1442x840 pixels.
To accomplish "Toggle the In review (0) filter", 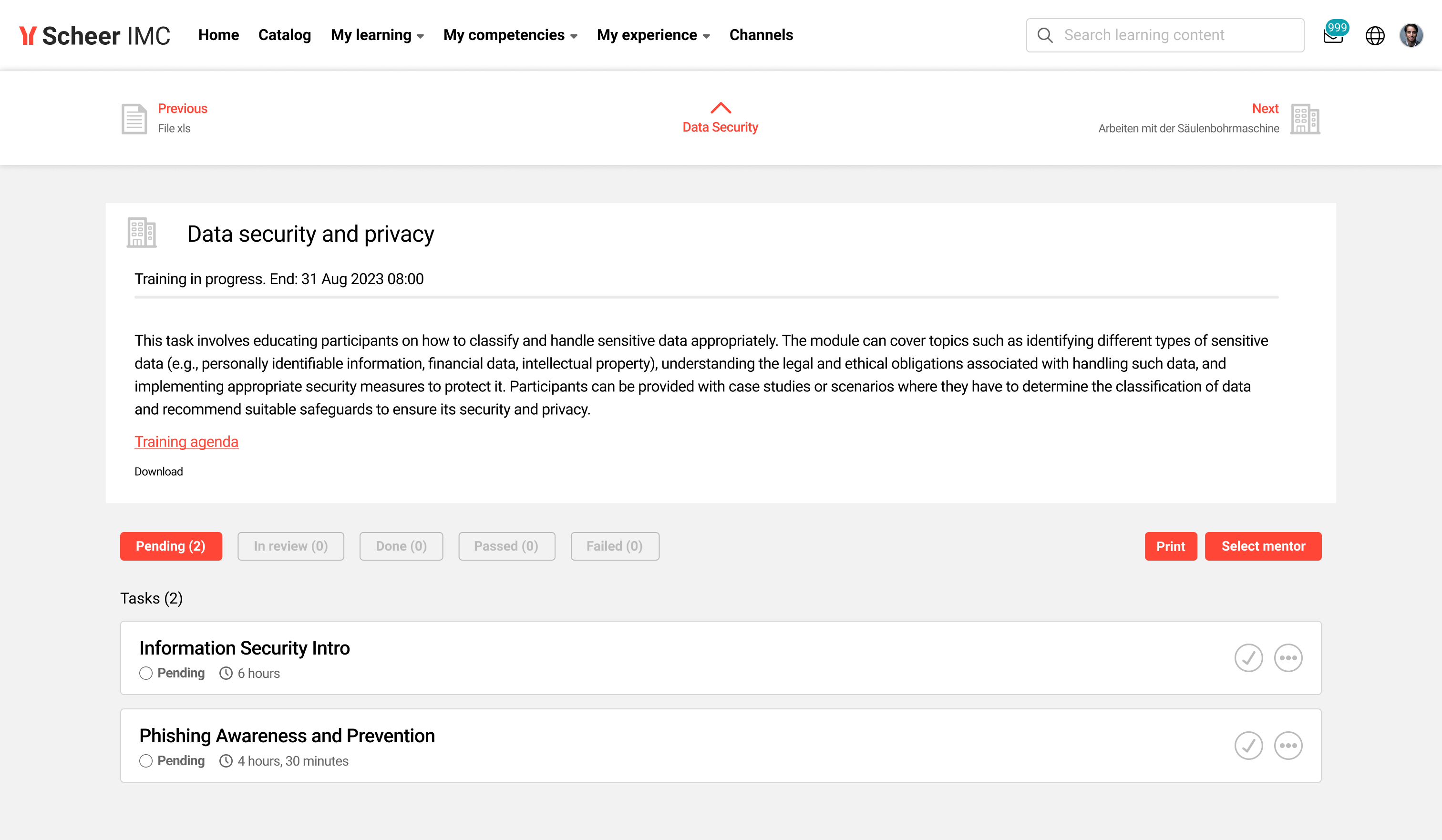I will pyautogui.click(x=291, y=546).
